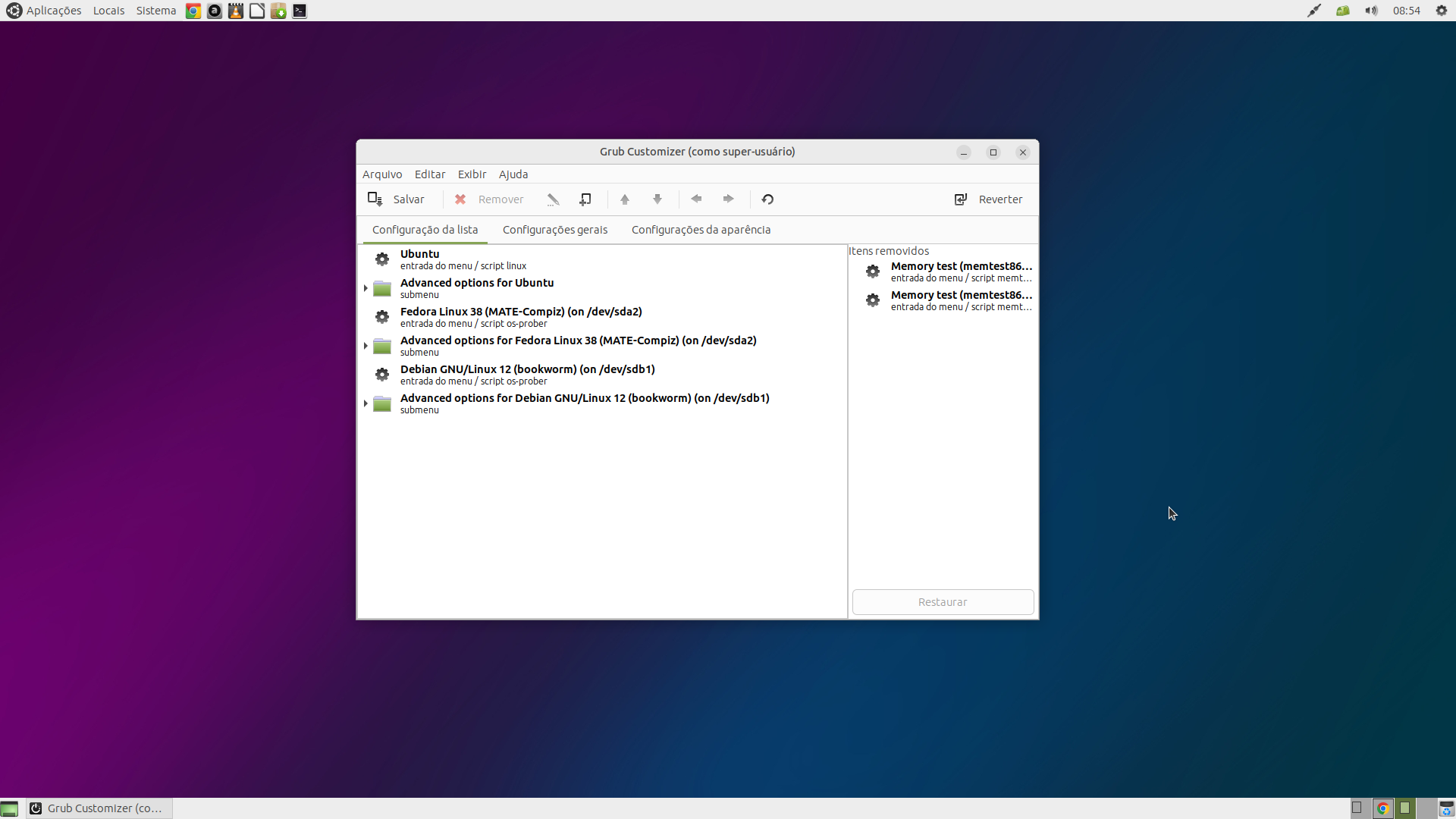Switch to Configuração da lista tab
1456x819 pixels.
tap(425, 230)
